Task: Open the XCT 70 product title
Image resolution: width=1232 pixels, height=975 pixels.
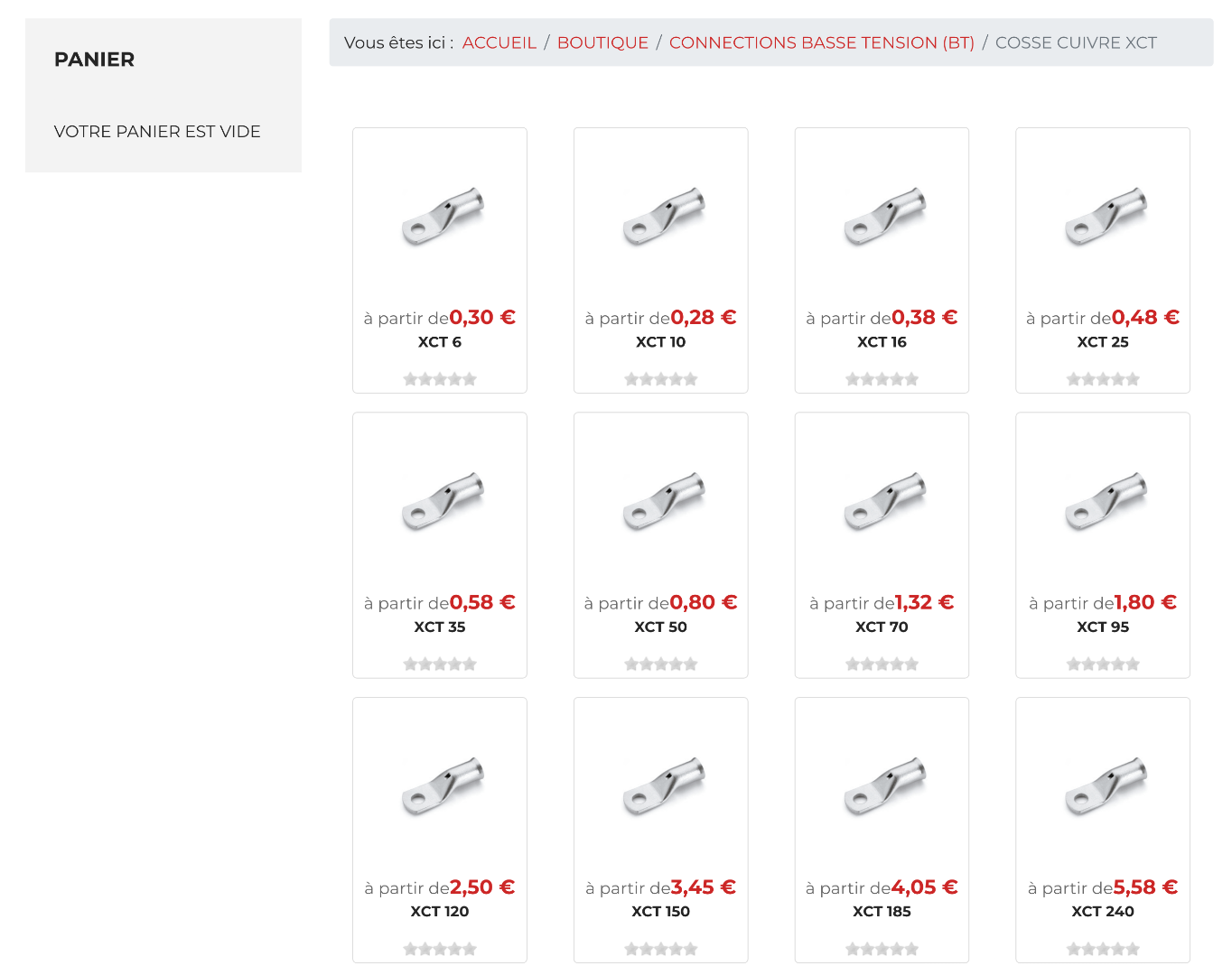Action: pos(882,627)
